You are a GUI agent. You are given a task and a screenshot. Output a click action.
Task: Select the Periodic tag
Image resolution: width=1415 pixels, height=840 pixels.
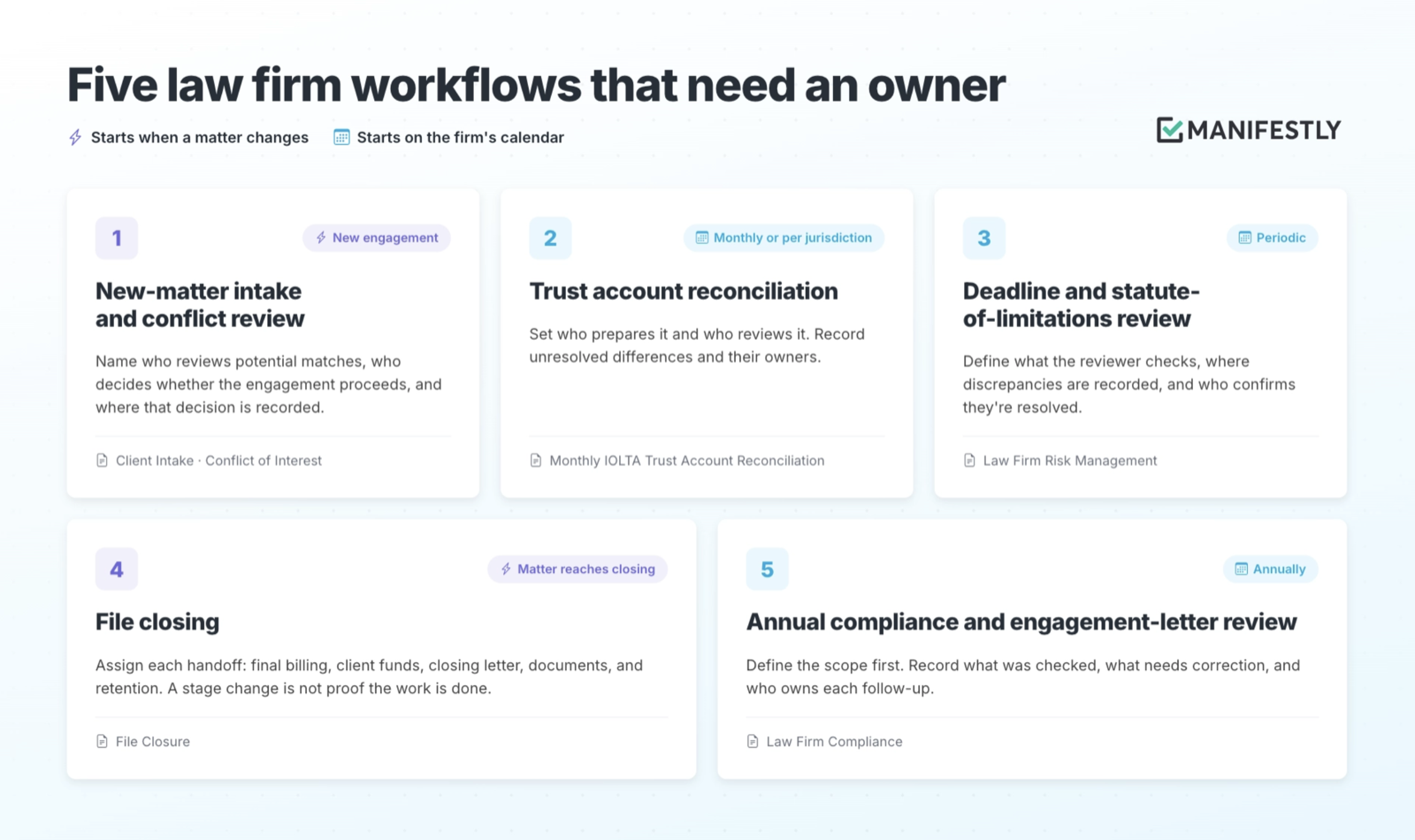(1272, 238)
